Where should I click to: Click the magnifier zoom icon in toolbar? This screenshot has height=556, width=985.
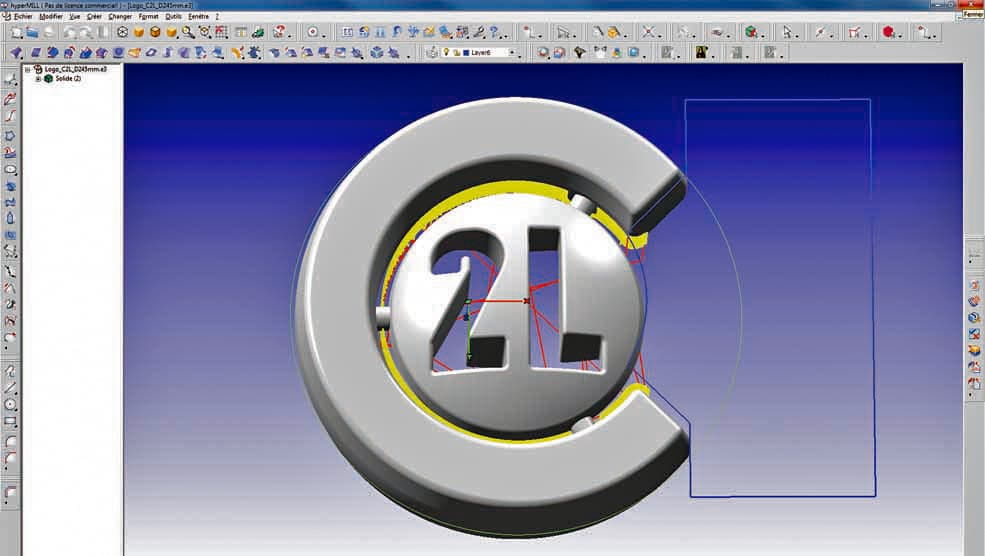(188, 32)
